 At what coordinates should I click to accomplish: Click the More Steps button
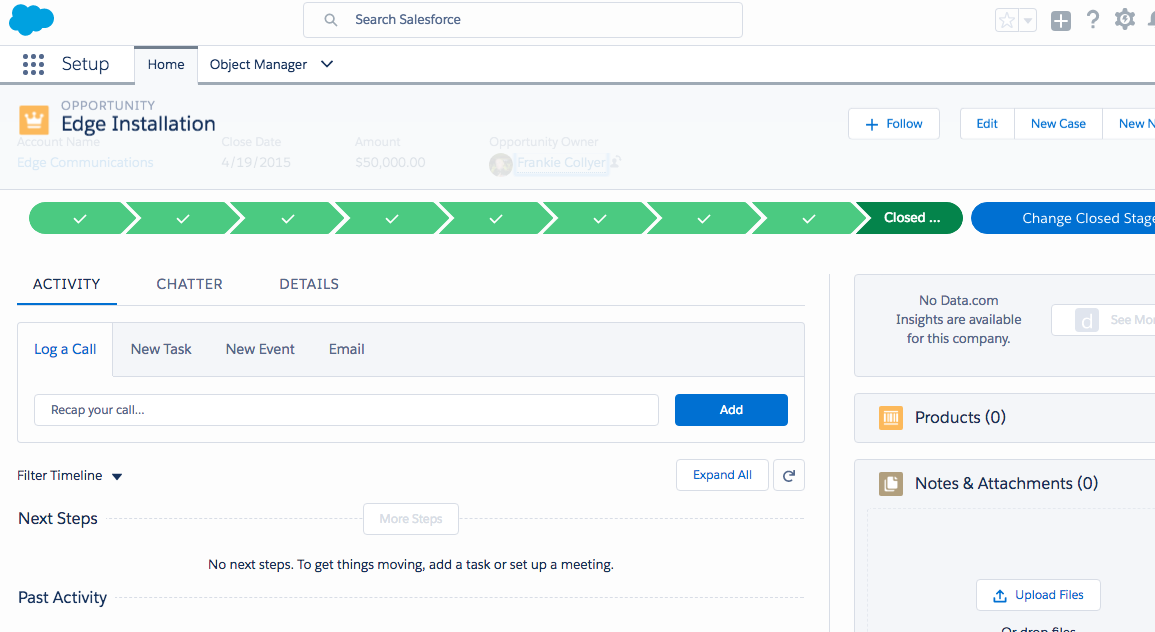pos(411,519)
